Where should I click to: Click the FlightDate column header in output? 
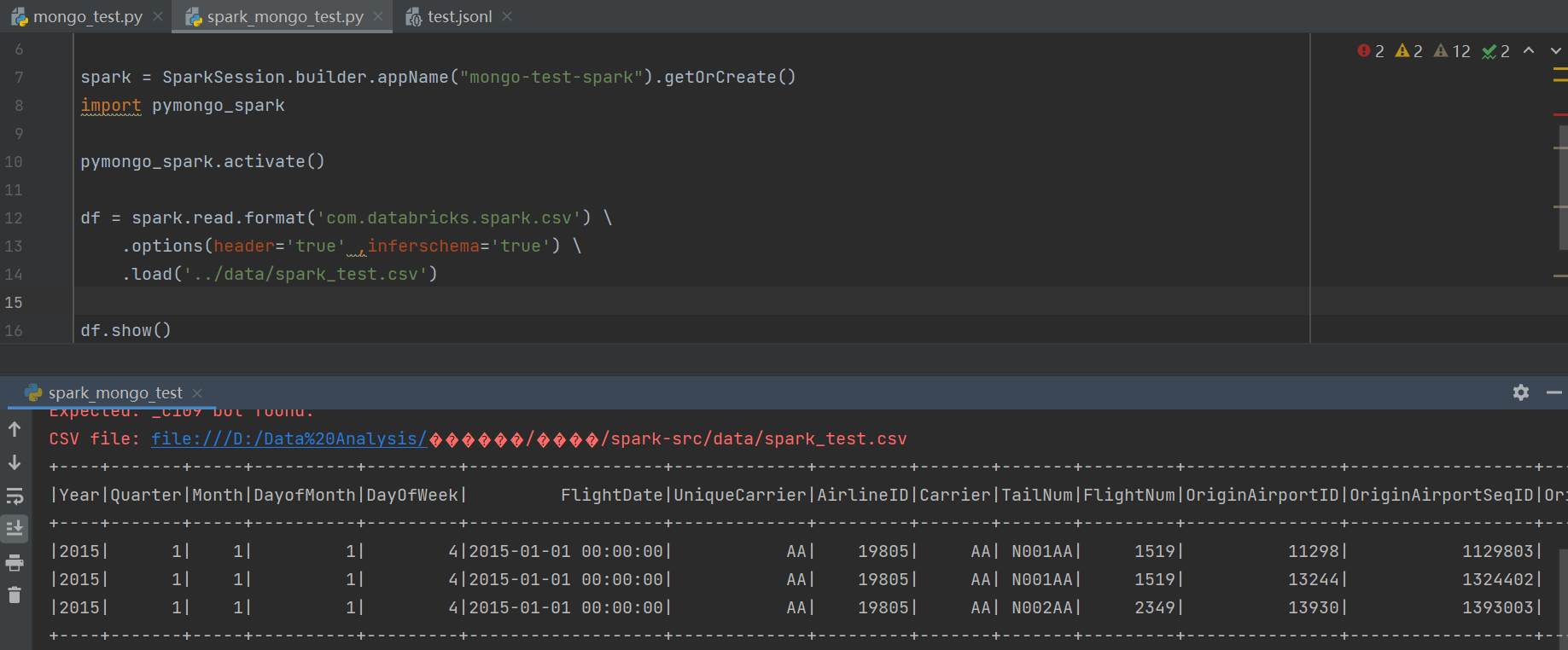pos(611,495)
